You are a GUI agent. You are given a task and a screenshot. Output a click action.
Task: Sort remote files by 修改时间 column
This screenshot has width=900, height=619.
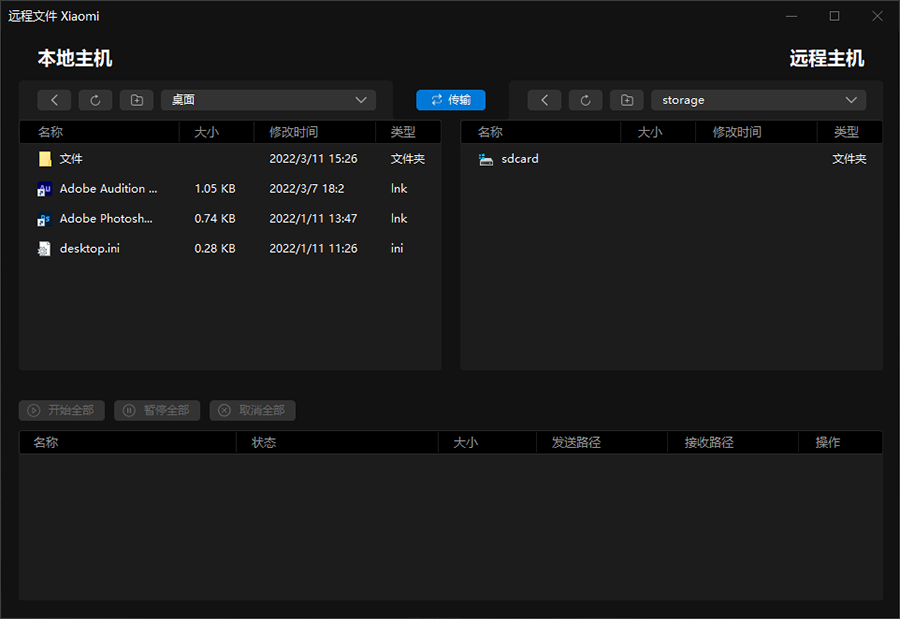tap(756, 132)
